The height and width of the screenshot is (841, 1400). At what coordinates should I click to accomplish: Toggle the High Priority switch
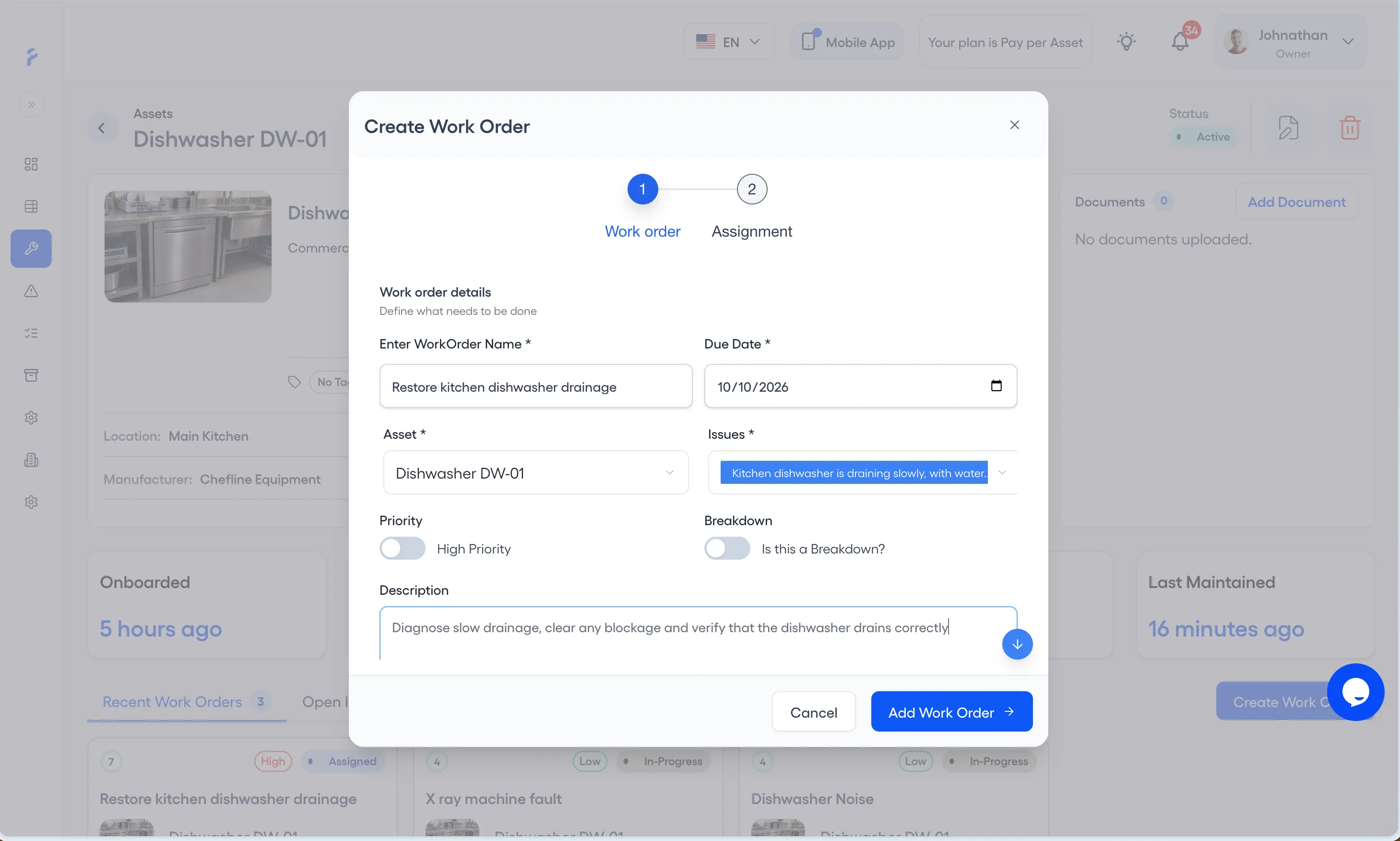tap(402, 549)
